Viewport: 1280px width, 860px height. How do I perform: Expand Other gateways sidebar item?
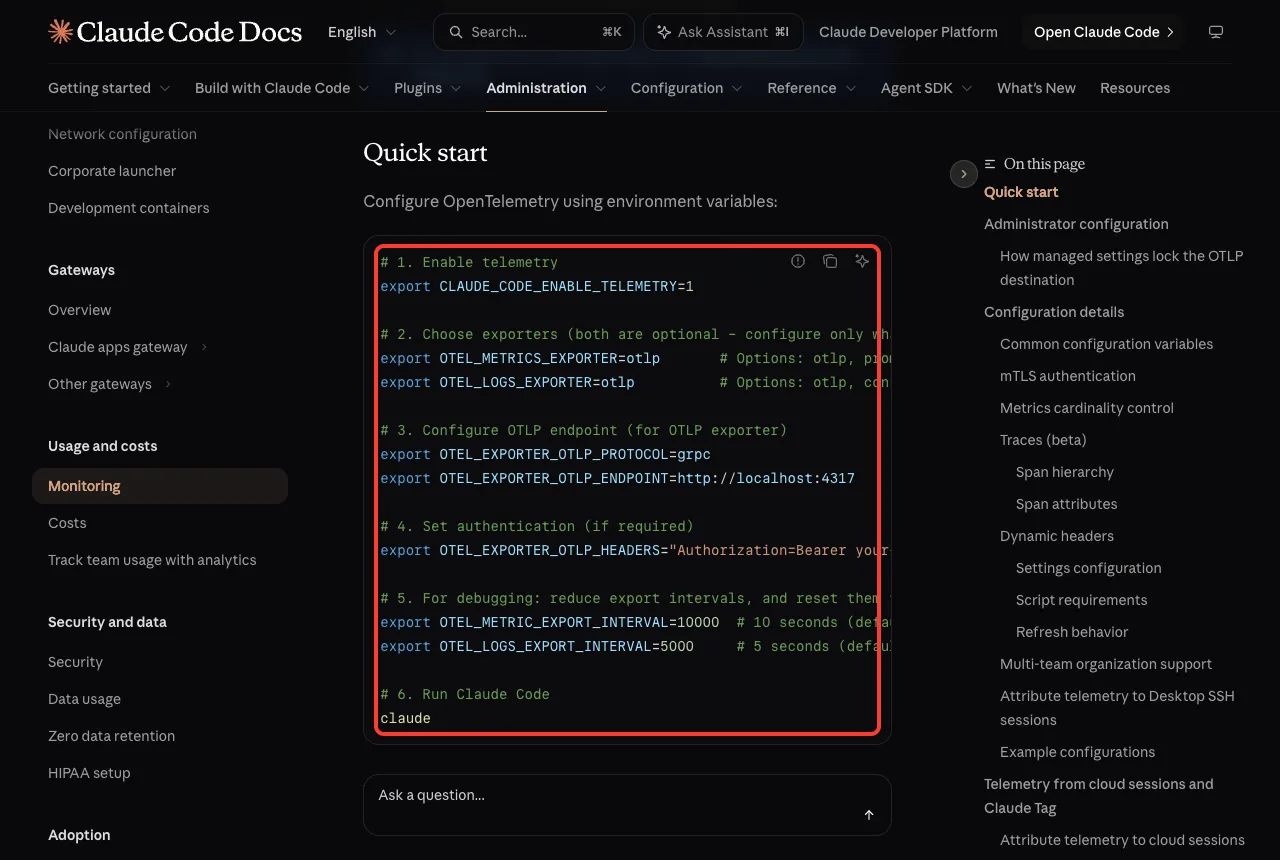pos(110,384)
